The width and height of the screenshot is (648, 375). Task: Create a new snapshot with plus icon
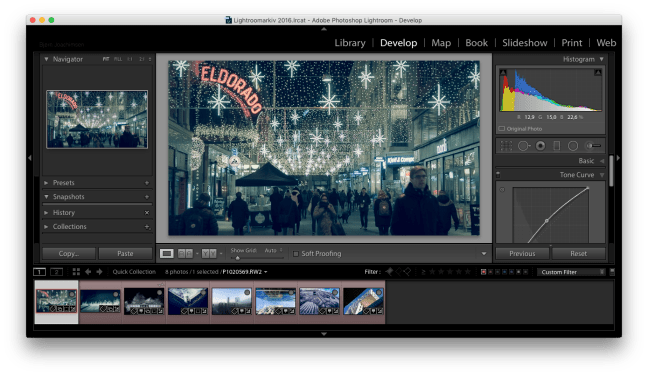coord(147,197)
